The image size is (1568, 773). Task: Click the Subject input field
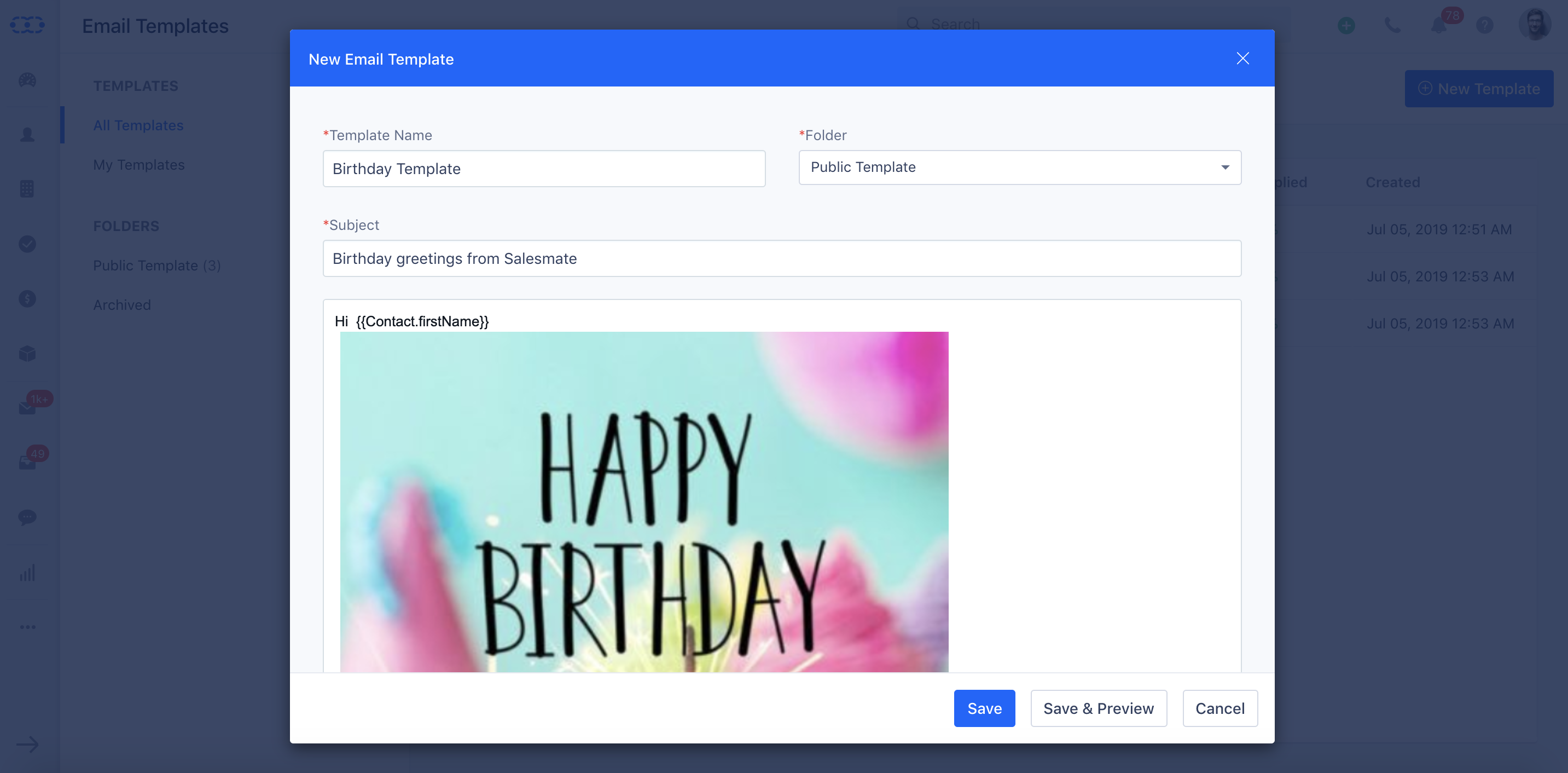tap(782, 258)
